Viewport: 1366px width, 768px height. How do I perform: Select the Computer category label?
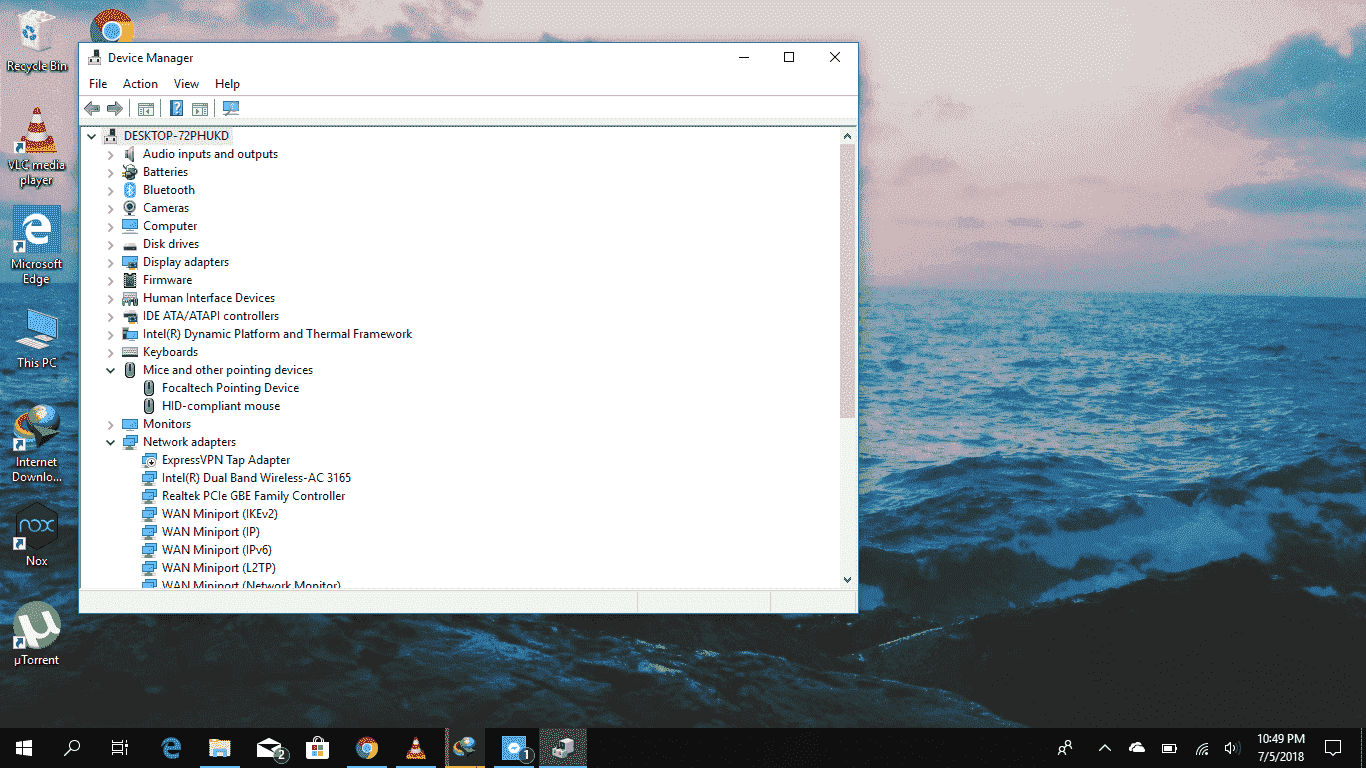tap(170, 226)
